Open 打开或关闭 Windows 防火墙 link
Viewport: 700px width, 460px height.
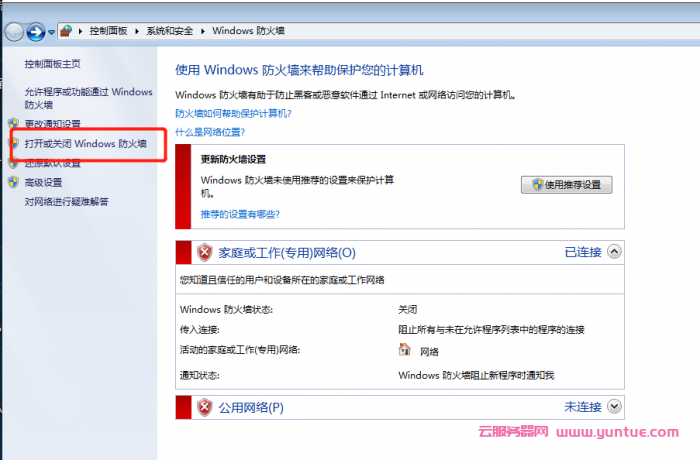point(86,144)
